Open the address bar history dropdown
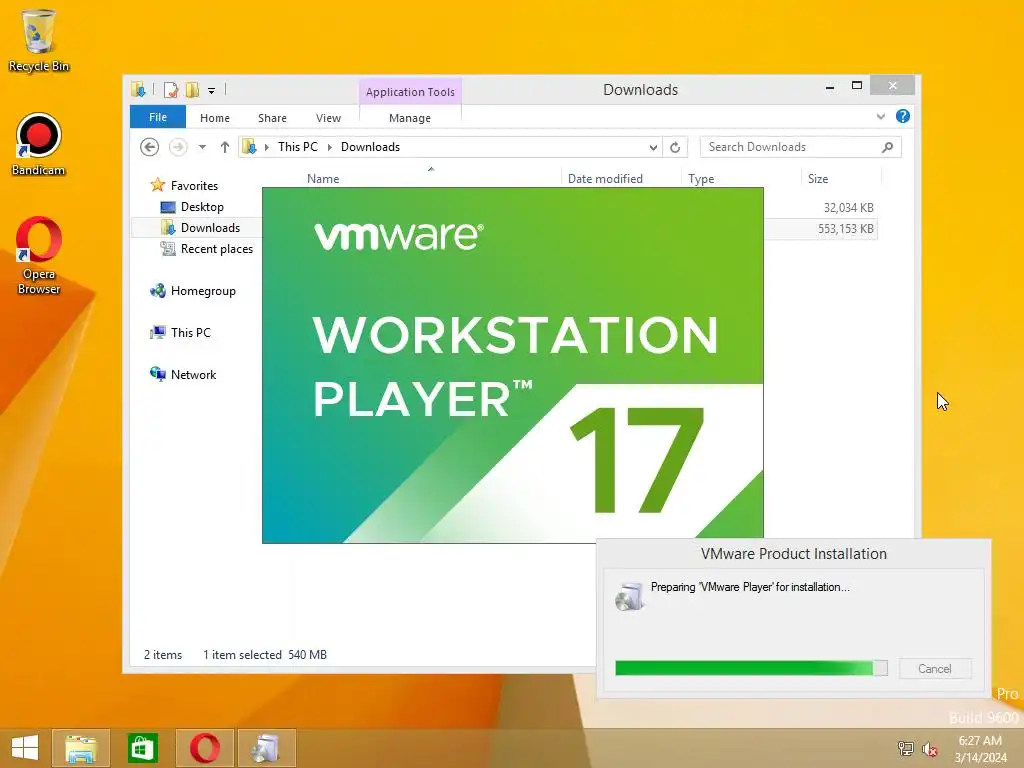 click(x=653, y=148)
